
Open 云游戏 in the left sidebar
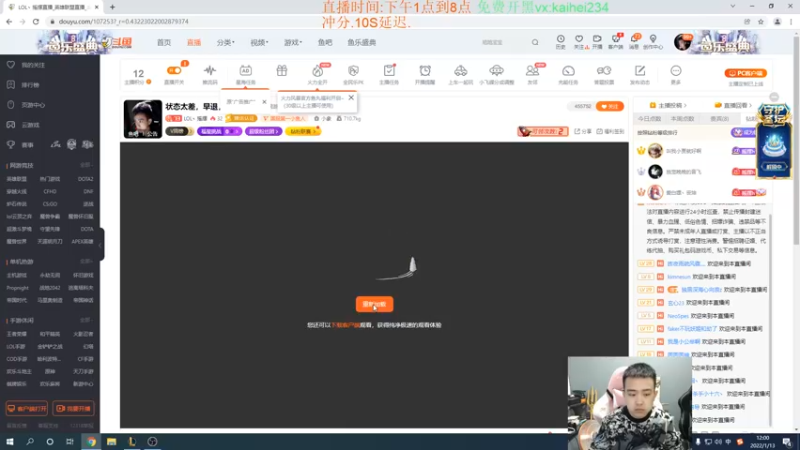[31, 125]
